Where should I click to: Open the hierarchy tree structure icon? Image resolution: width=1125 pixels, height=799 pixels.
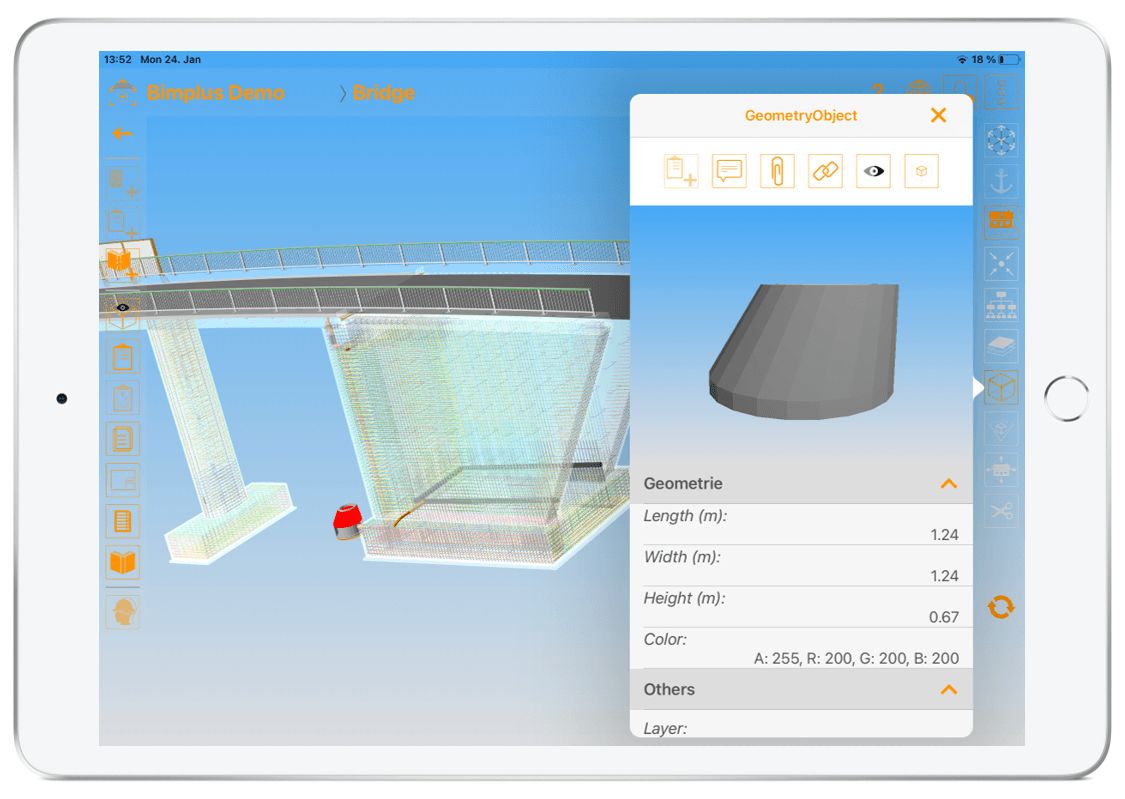(x=1001, y=304)
